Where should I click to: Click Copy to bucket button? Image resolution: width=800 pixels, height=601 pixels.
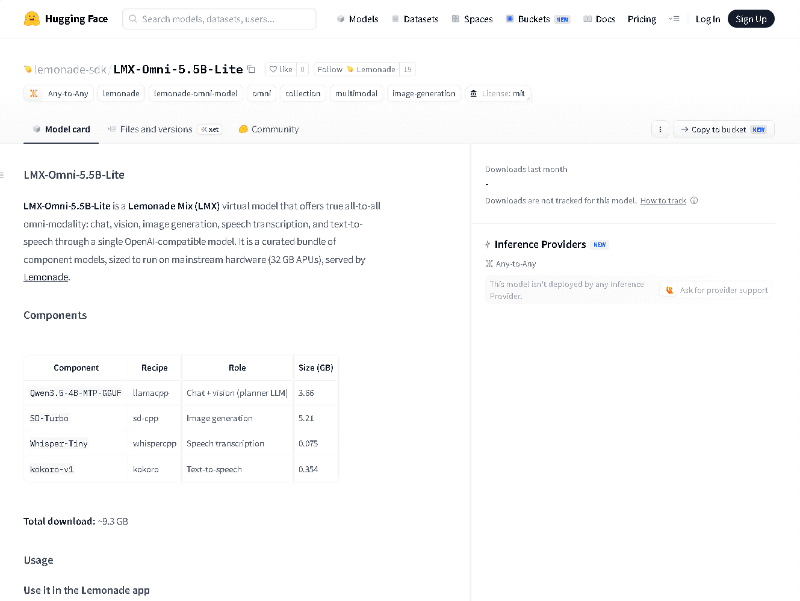pyautogui.click(x=723, y=129)
